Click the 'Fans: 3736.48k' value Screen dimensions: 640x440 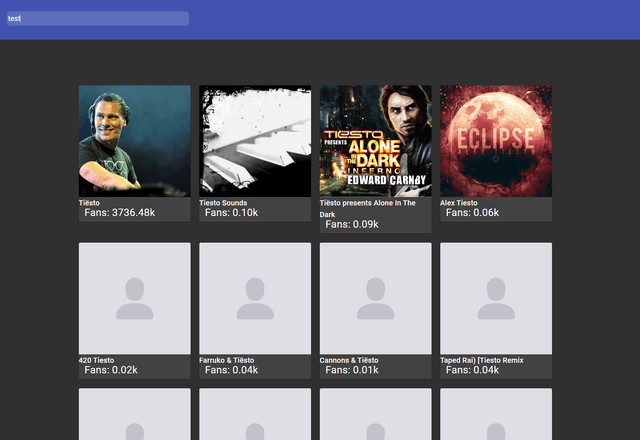click(120, 213)
